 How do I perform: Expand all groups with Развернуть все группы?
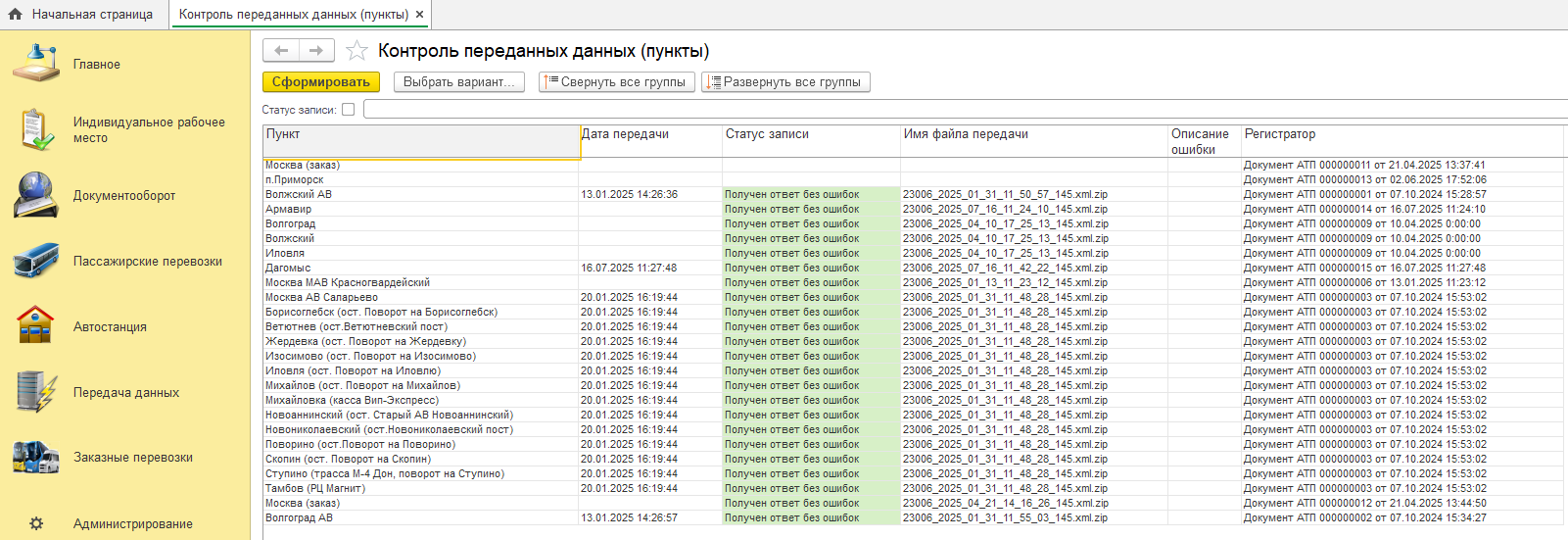[x=785, y=82]
